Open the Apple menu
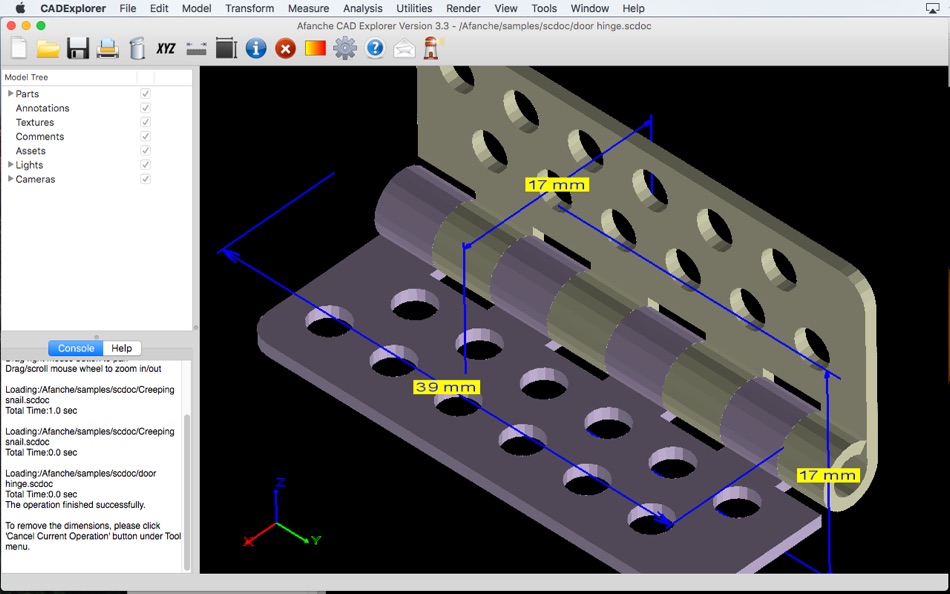This screenshot has width=950, height=594. 19,8
